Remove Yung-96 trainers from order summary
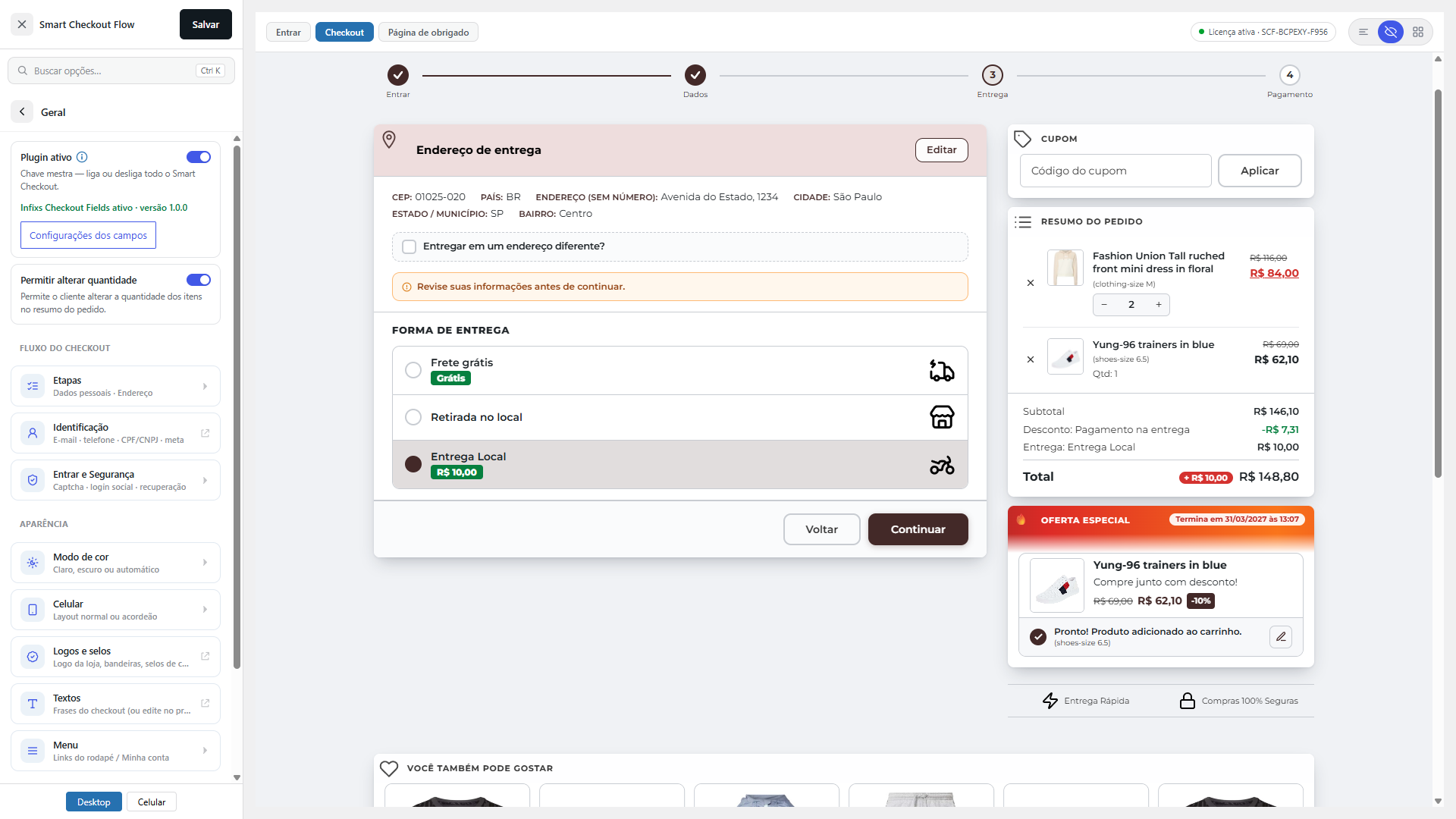This screenshot has width=1456, height=819. click(1031, 359)
